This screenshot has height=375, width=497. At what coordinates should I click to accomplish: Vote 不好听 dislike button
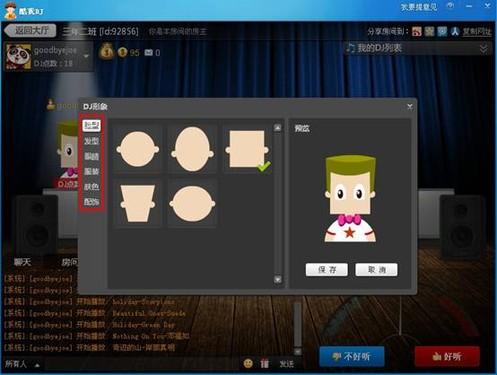(352, 357)
